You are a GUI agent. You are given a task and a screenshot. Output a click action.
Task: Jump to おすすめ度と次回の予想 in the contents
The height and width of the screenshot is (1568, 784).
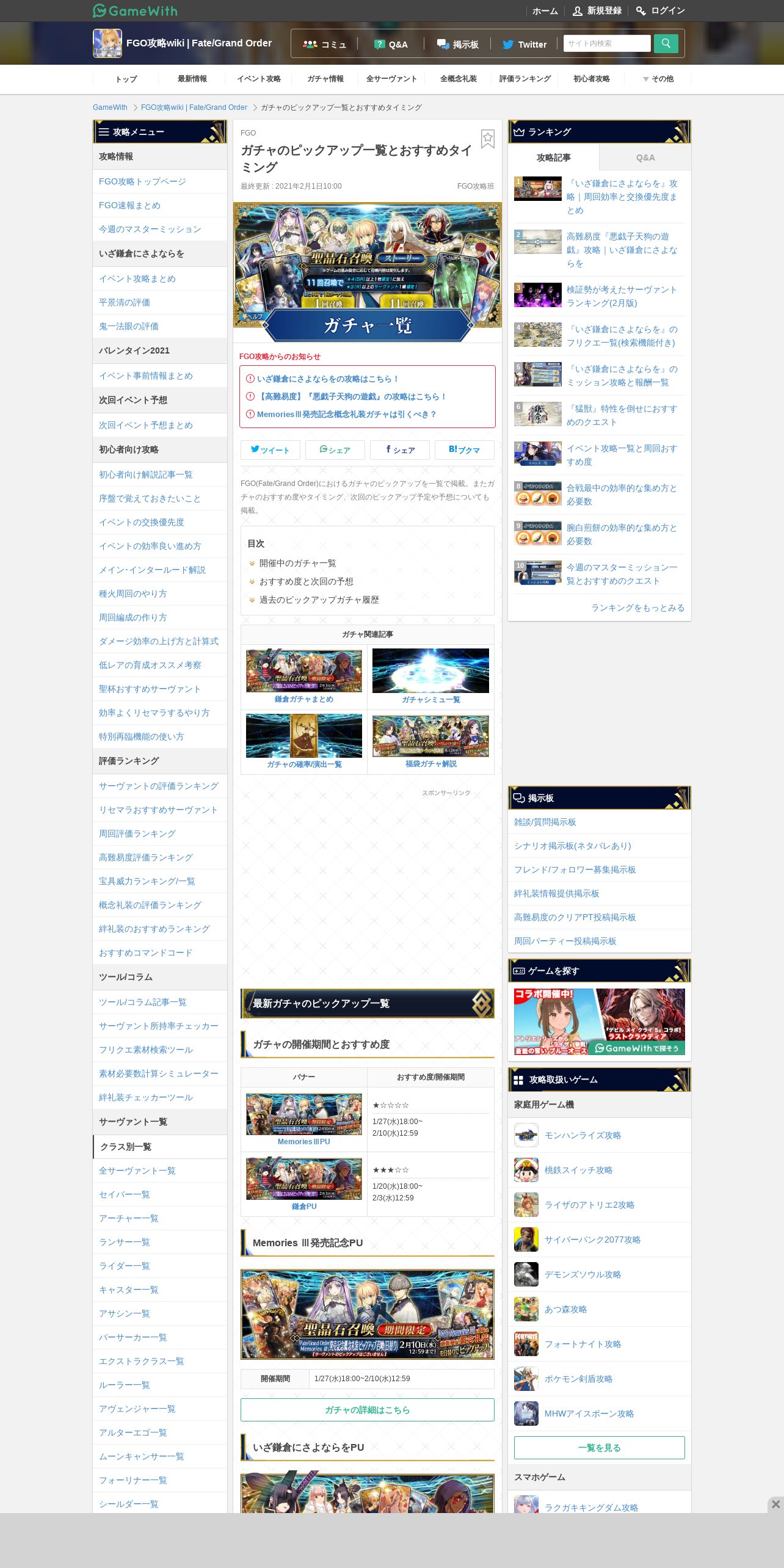306,582
